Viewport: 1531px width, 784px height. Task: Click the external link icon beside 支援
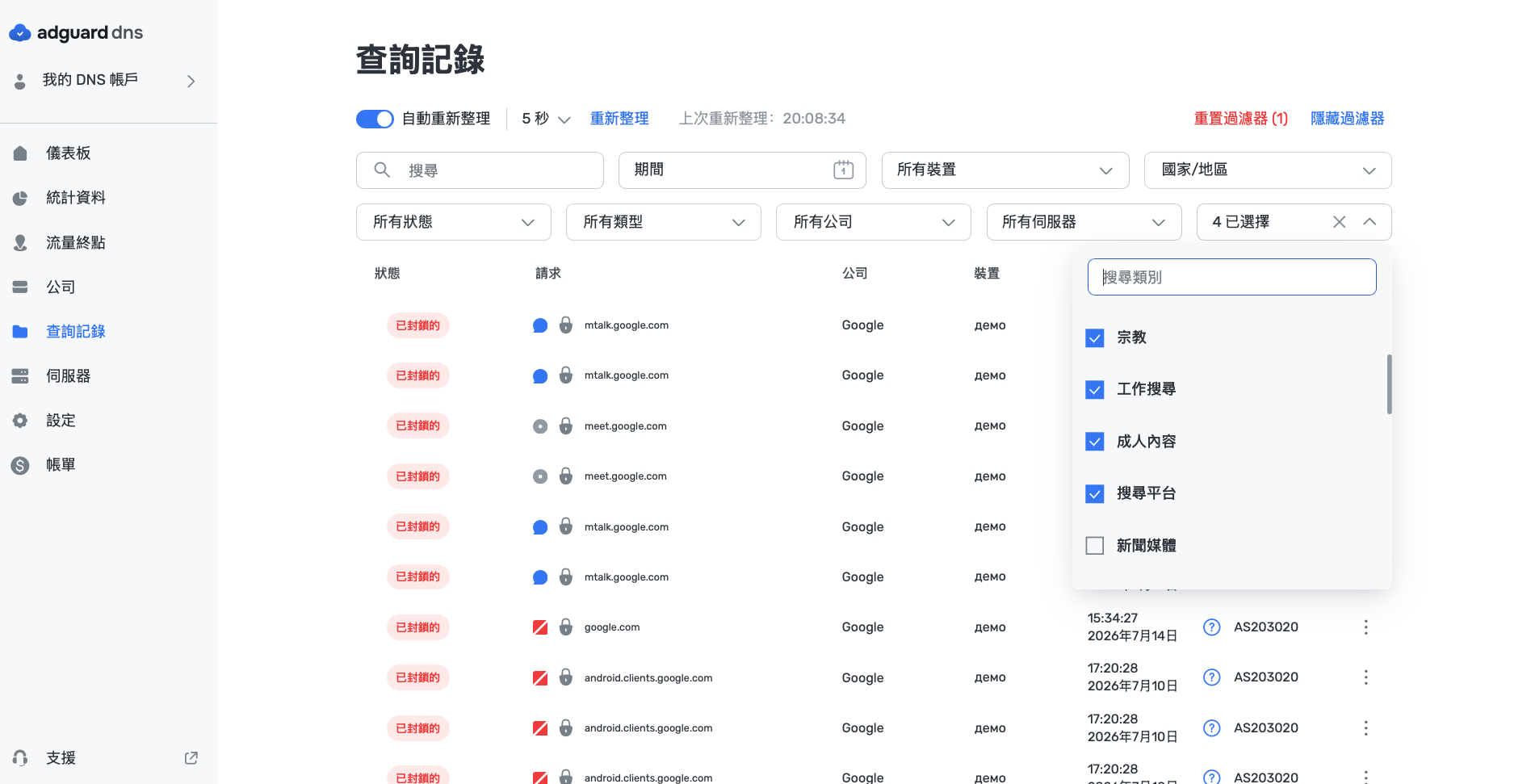click(x=191, y=757)
